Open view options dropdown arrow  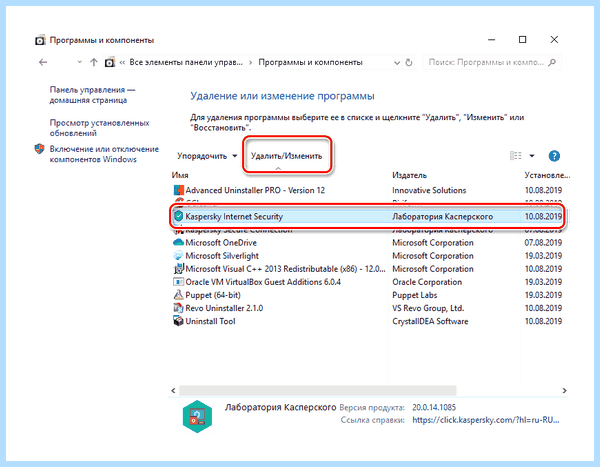pos(532,156)
